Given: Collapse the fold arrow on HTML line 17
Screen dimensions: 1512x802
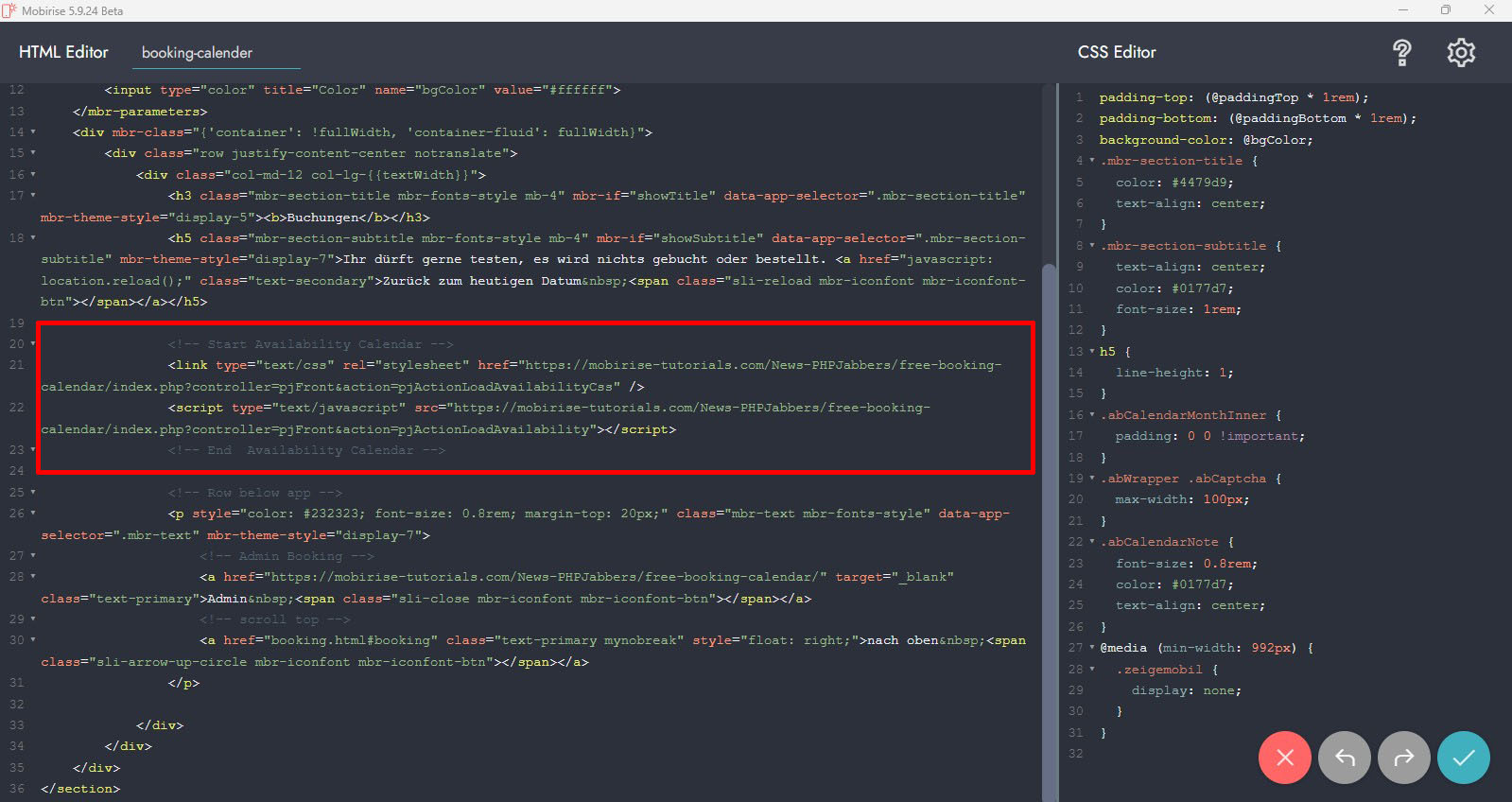Looking at the screenshot, I should pos(33,196).
